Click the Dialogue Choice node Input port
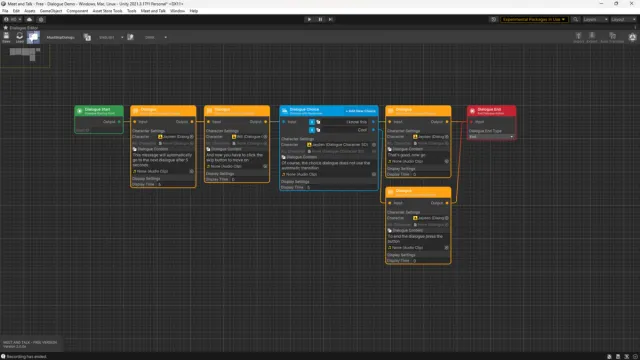 tap(284, 122)
